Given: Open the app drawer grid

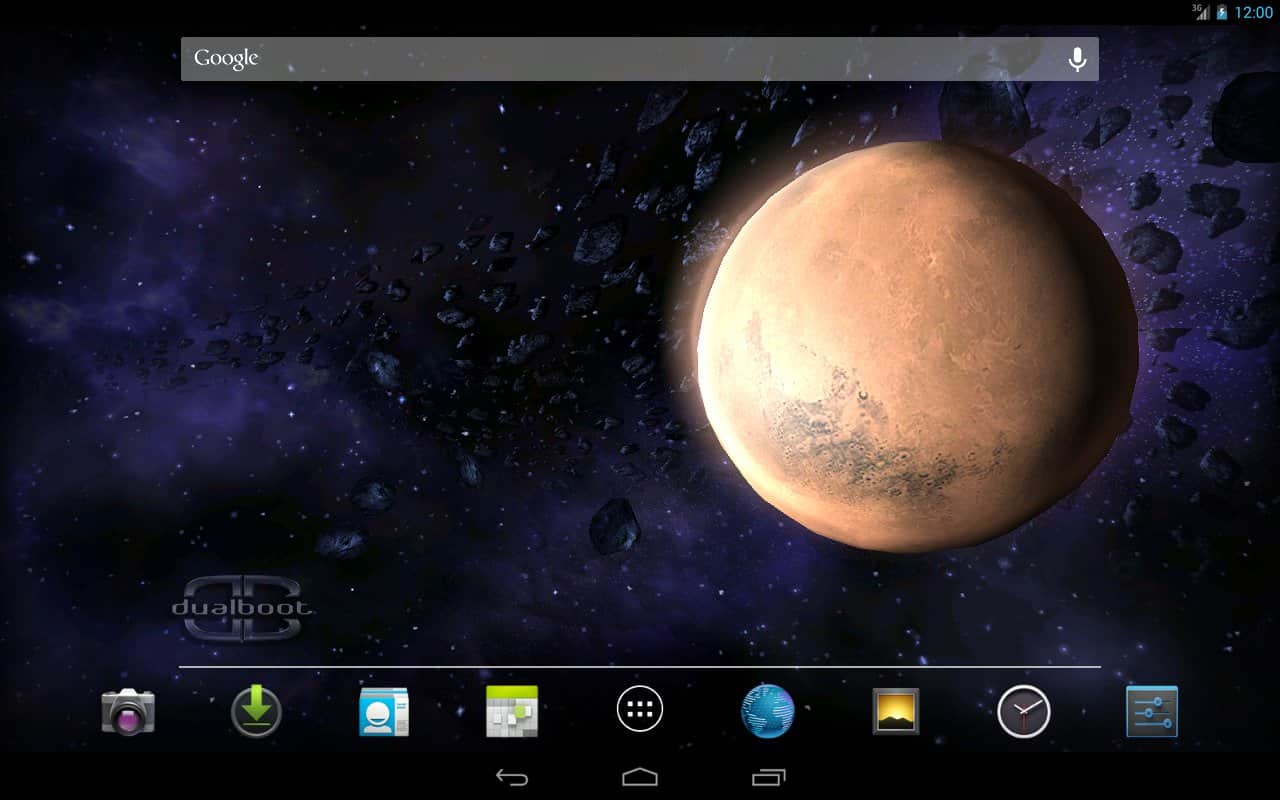Looking at the screenshot, I should (x=640, y=711).
